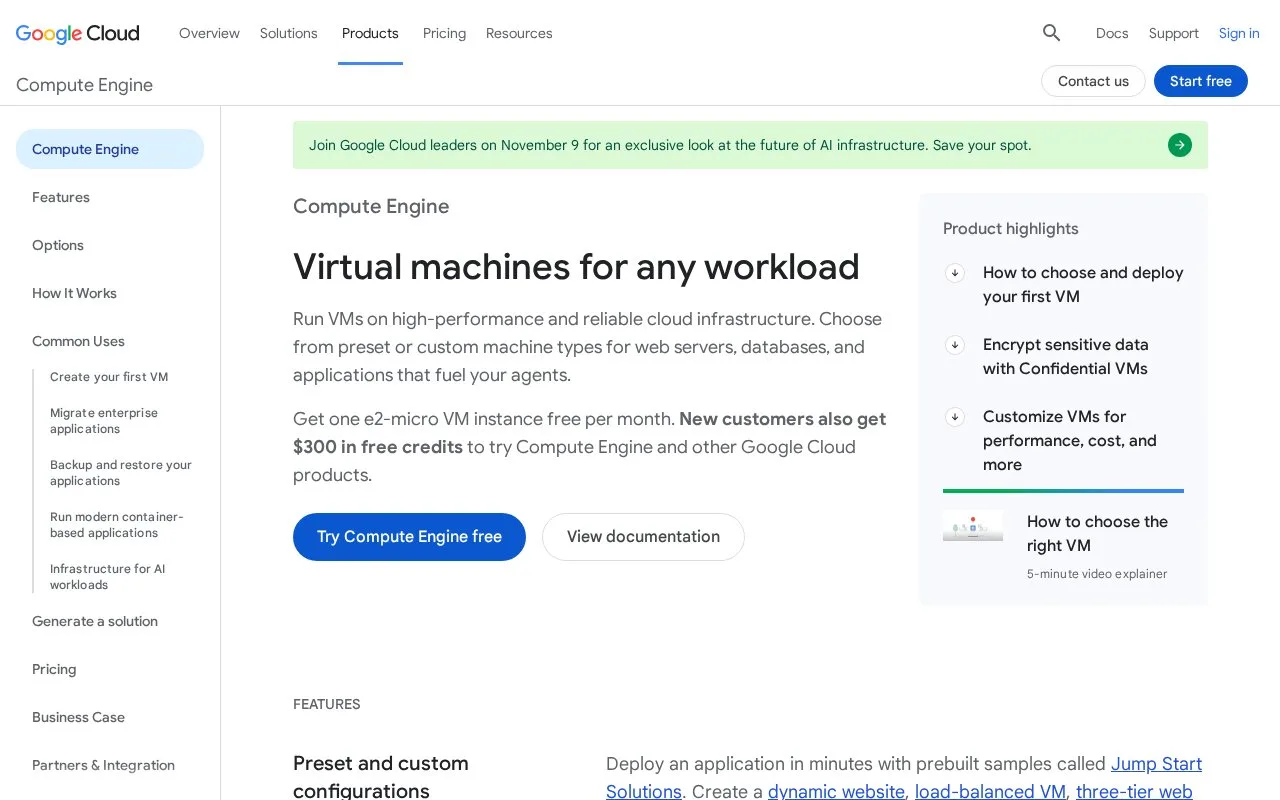Open the Resources nav menu

click(x=519, y=33)
